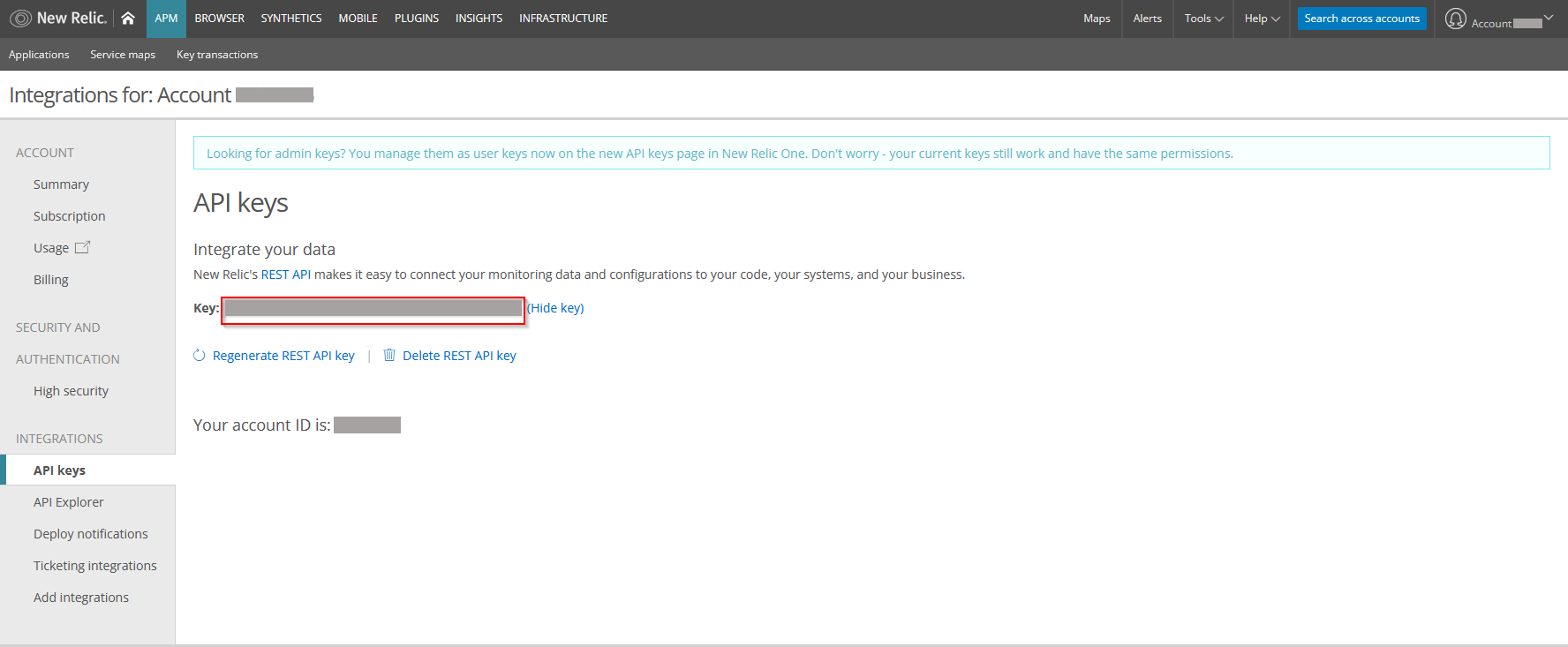Image resolution: width=1568 pixels, height=647 pixels.
Task: Expand the Tools dropdown
Action: [x=1204, y=19]
